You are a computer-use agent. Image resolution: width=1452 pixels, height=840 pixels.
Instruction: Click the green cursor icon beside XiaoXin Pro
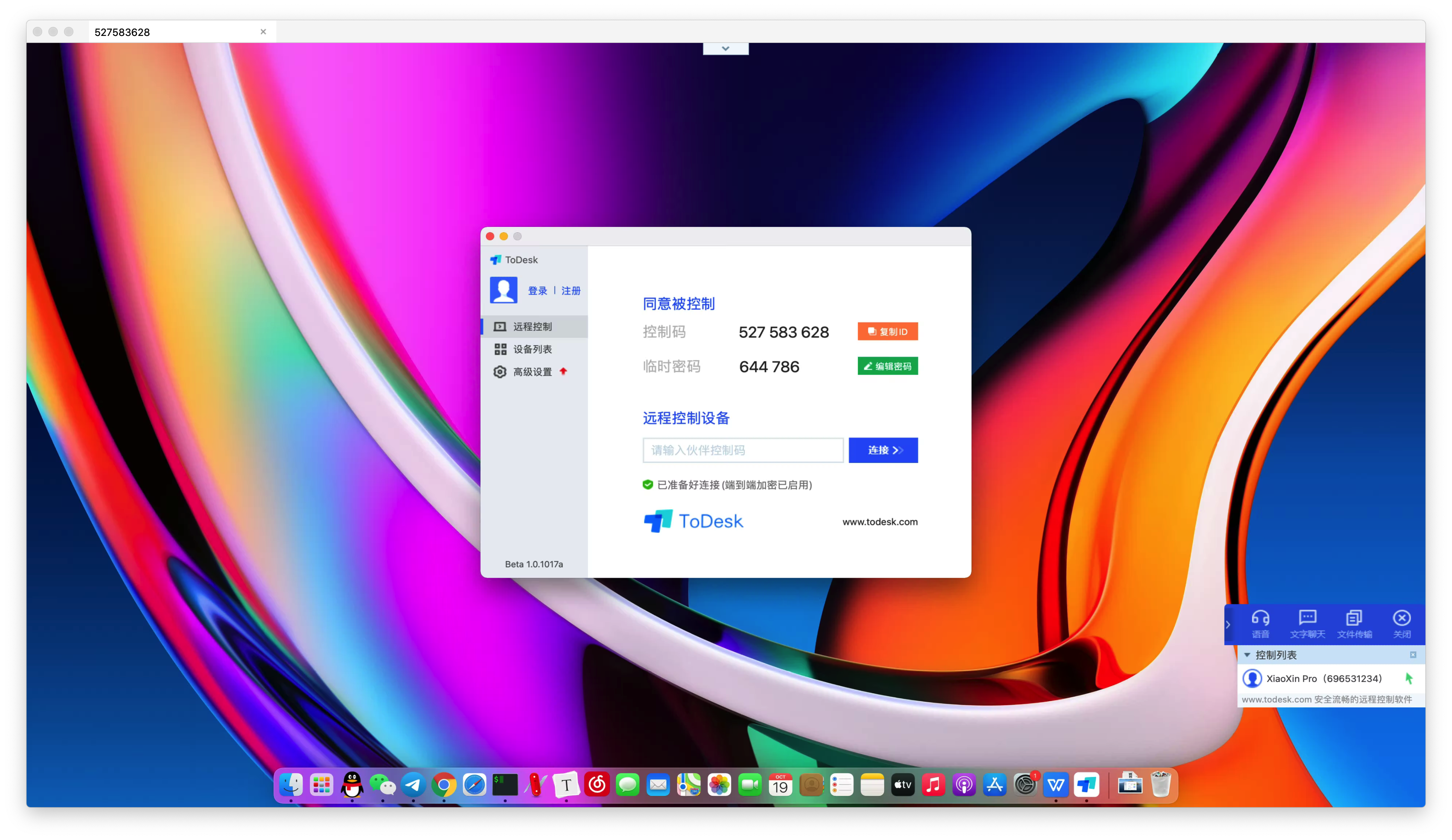point(1409,678)
